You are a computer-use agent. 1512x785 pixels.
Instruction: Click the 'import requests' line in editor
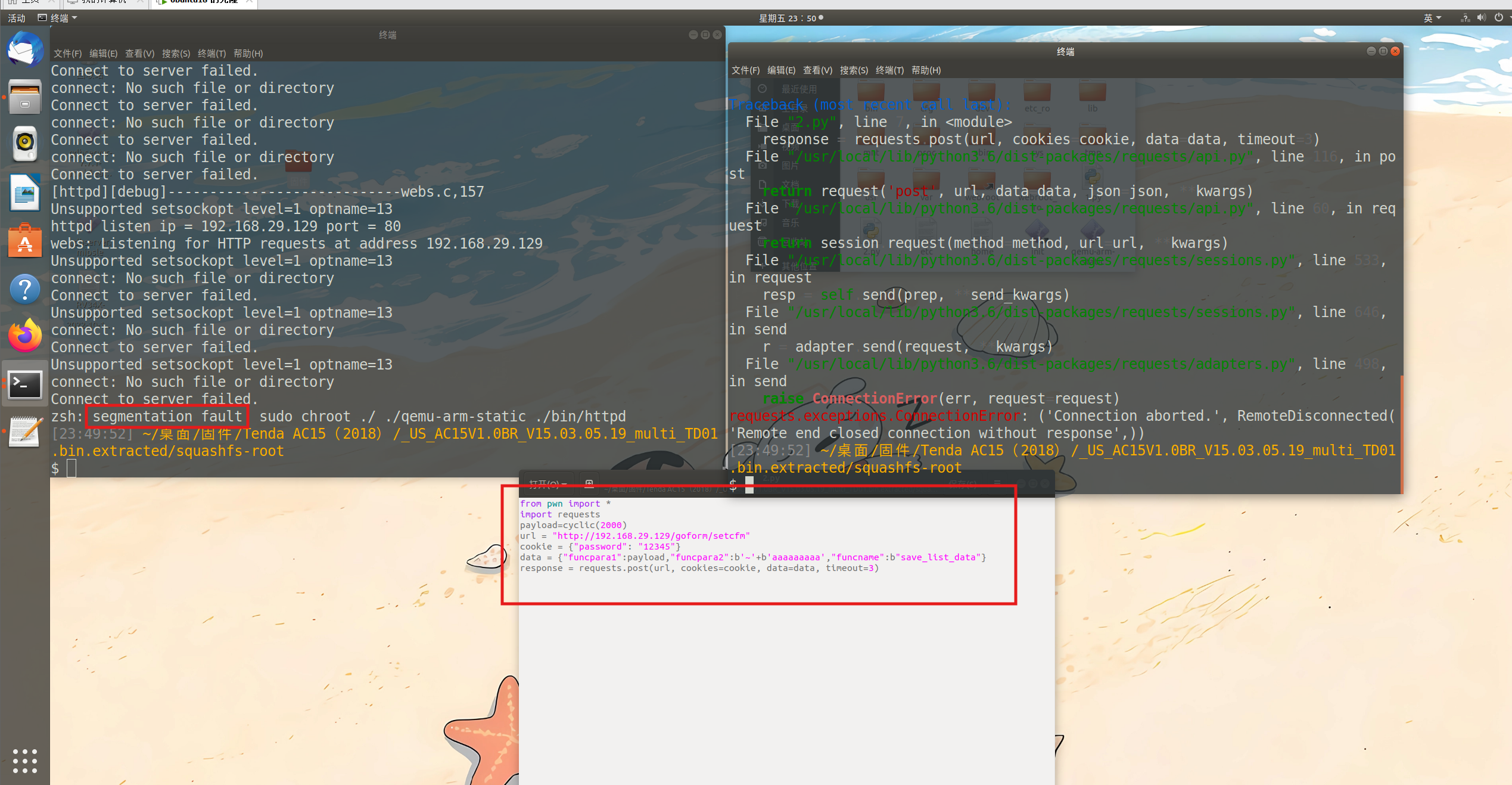click(559, 514)
